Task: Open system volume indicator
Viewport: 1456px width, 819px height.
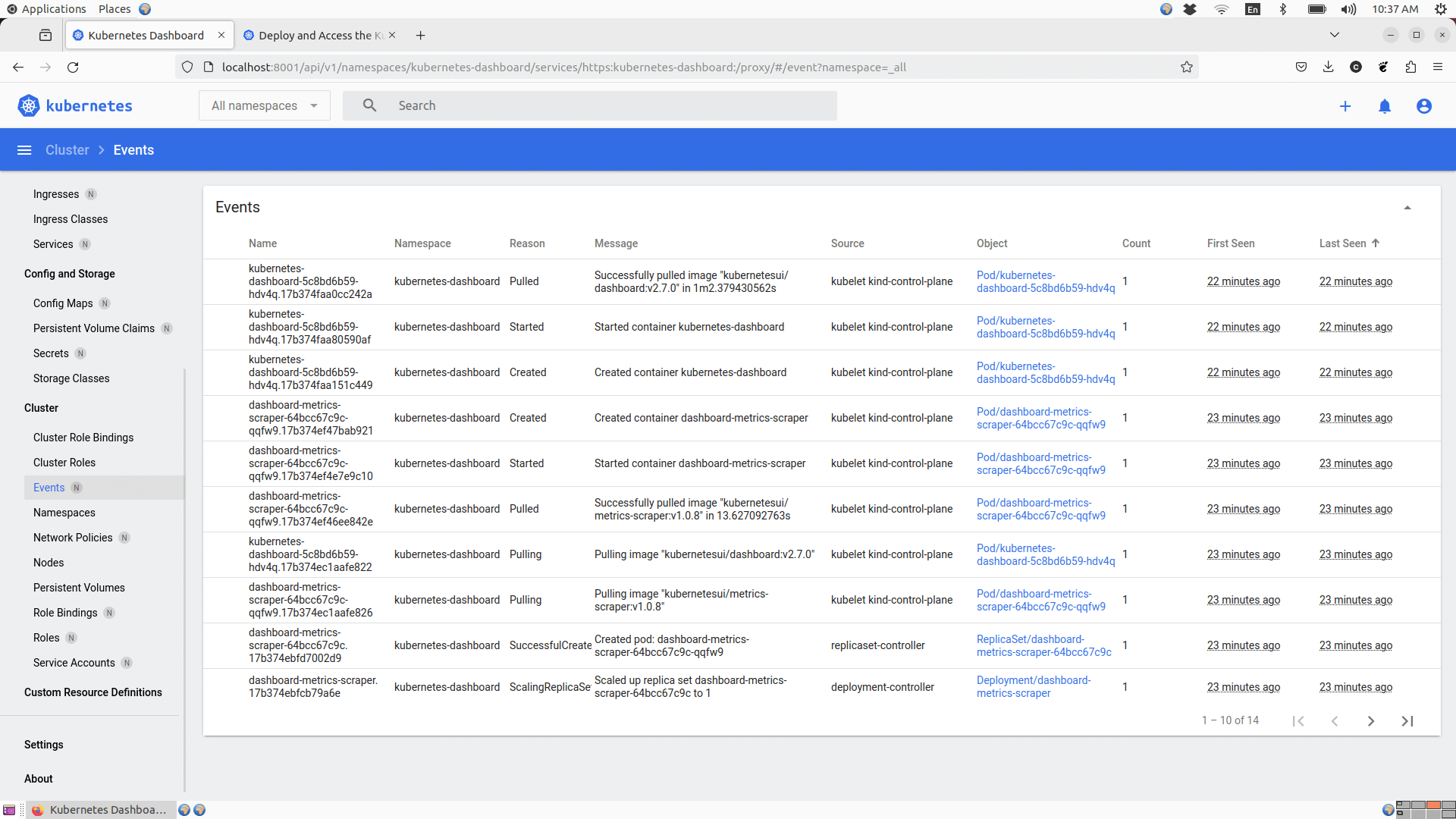Action: click(1348, 9)
